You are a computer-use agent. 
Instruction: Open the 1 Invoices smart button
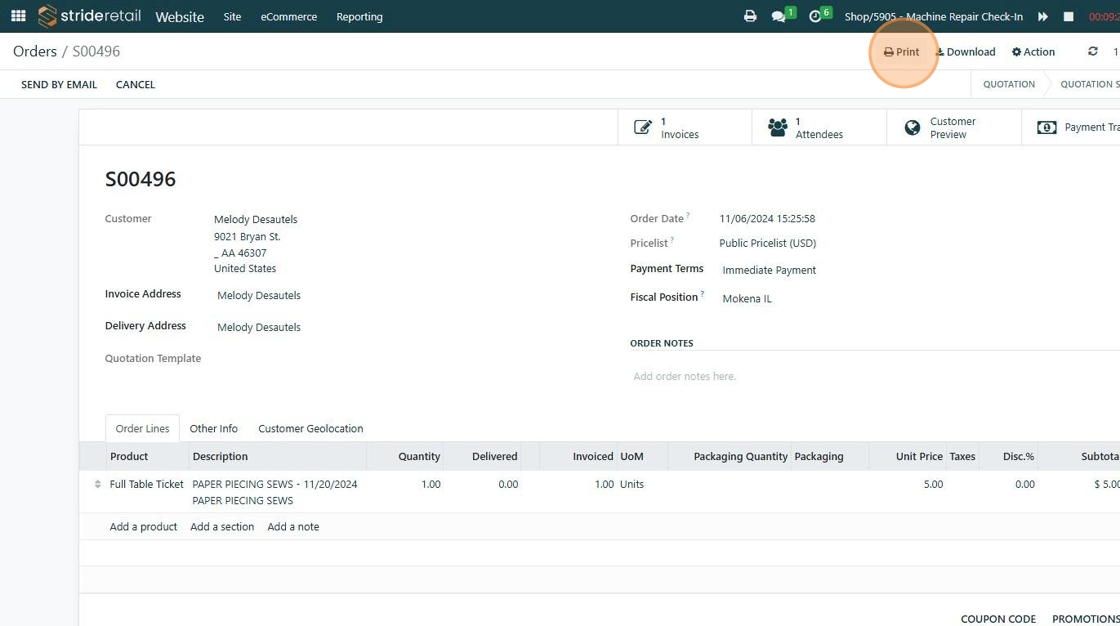(684, 127)
